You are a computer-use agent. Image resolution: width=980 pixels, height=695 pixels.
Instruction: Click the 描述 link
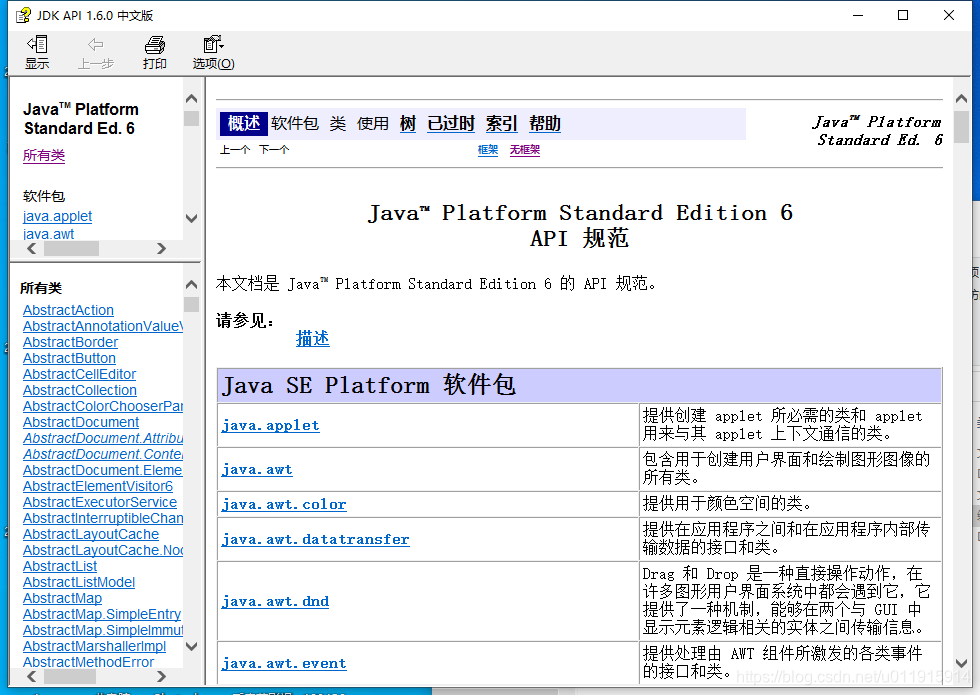tap(313, 338)
